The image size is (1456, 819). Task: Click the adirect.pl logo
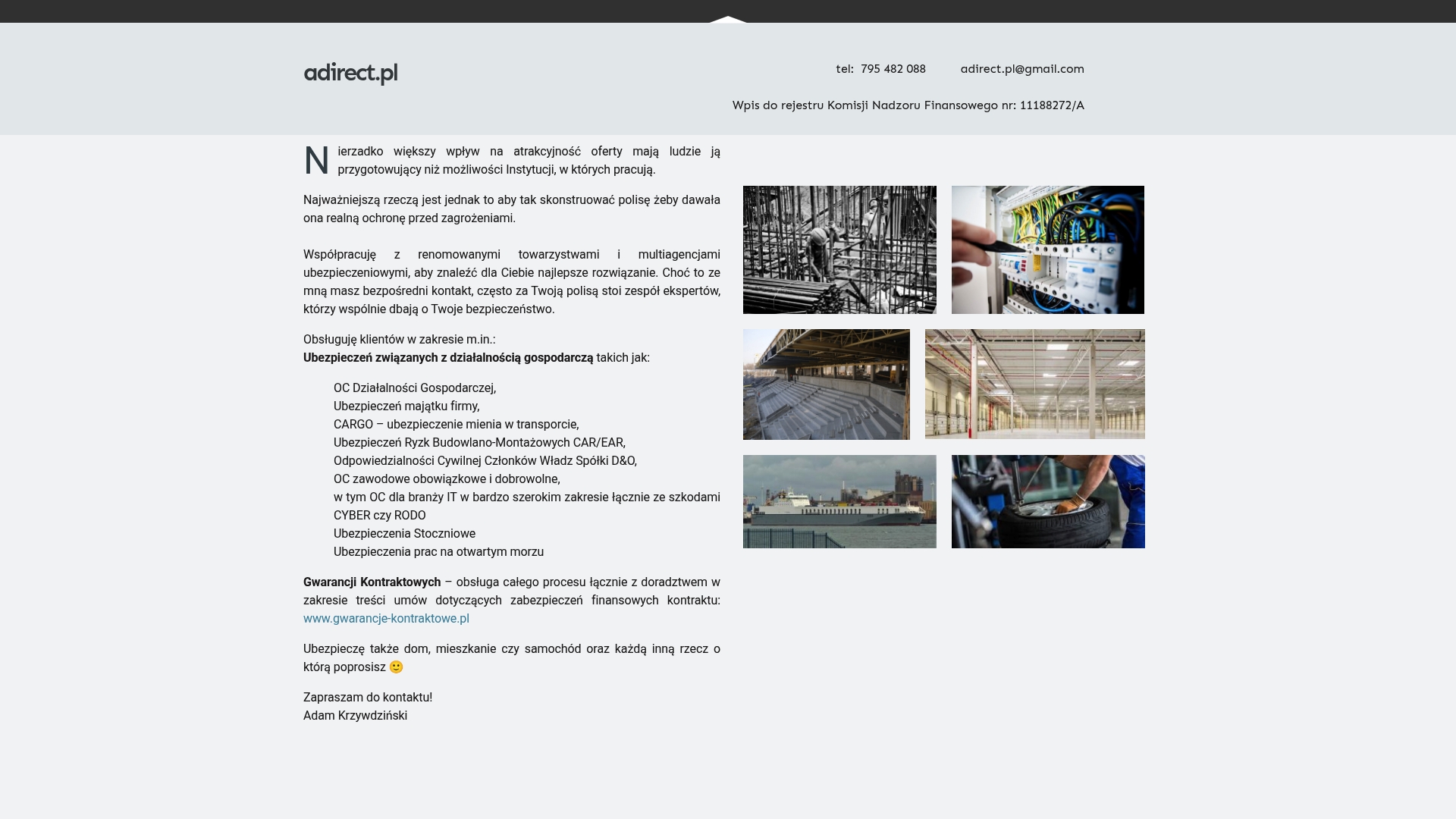tap(350, 73)
